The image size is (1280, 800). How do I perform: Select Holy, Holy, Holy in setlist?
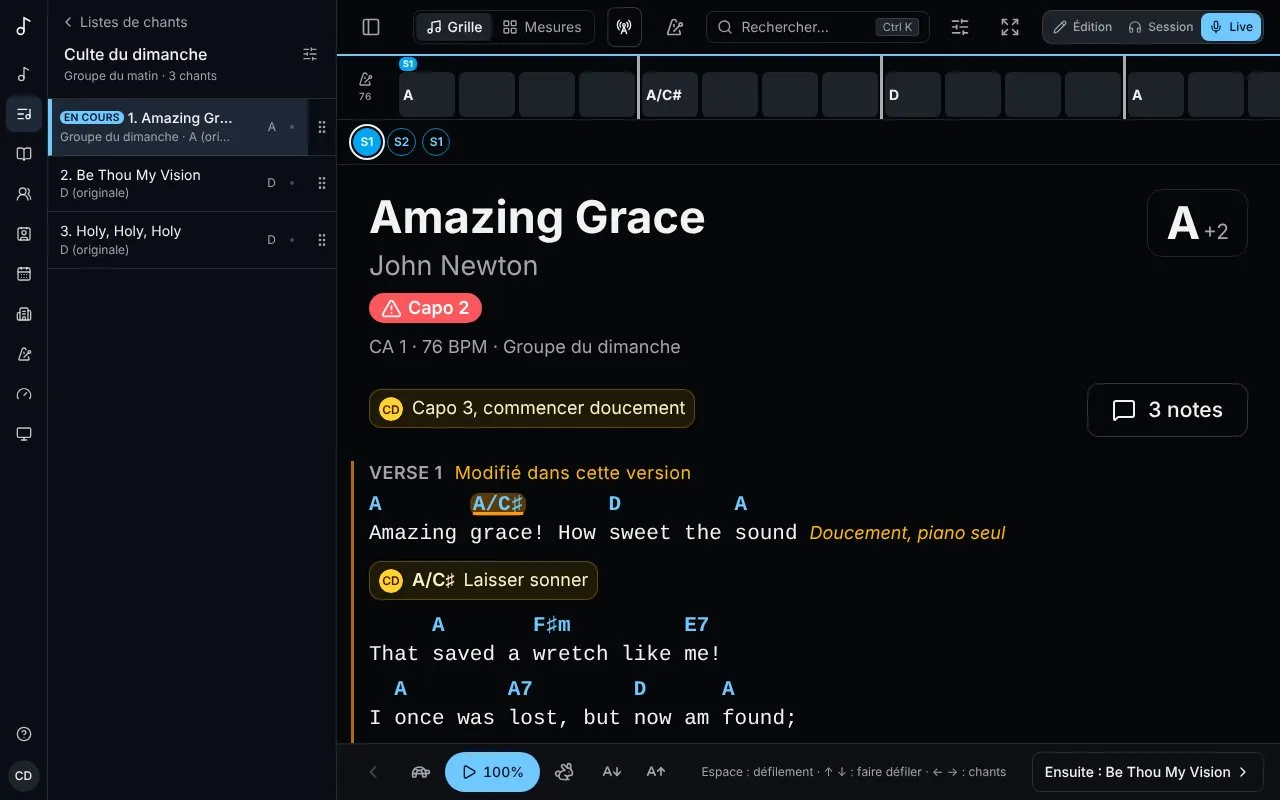(x=178, y=240)
